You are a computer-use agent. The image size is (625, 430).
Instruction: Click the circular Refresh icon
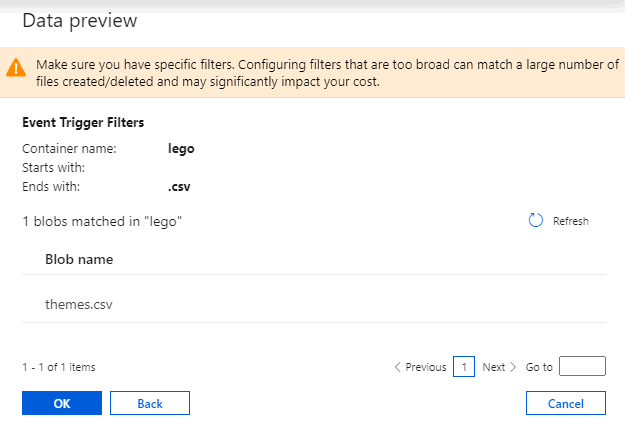535,221
